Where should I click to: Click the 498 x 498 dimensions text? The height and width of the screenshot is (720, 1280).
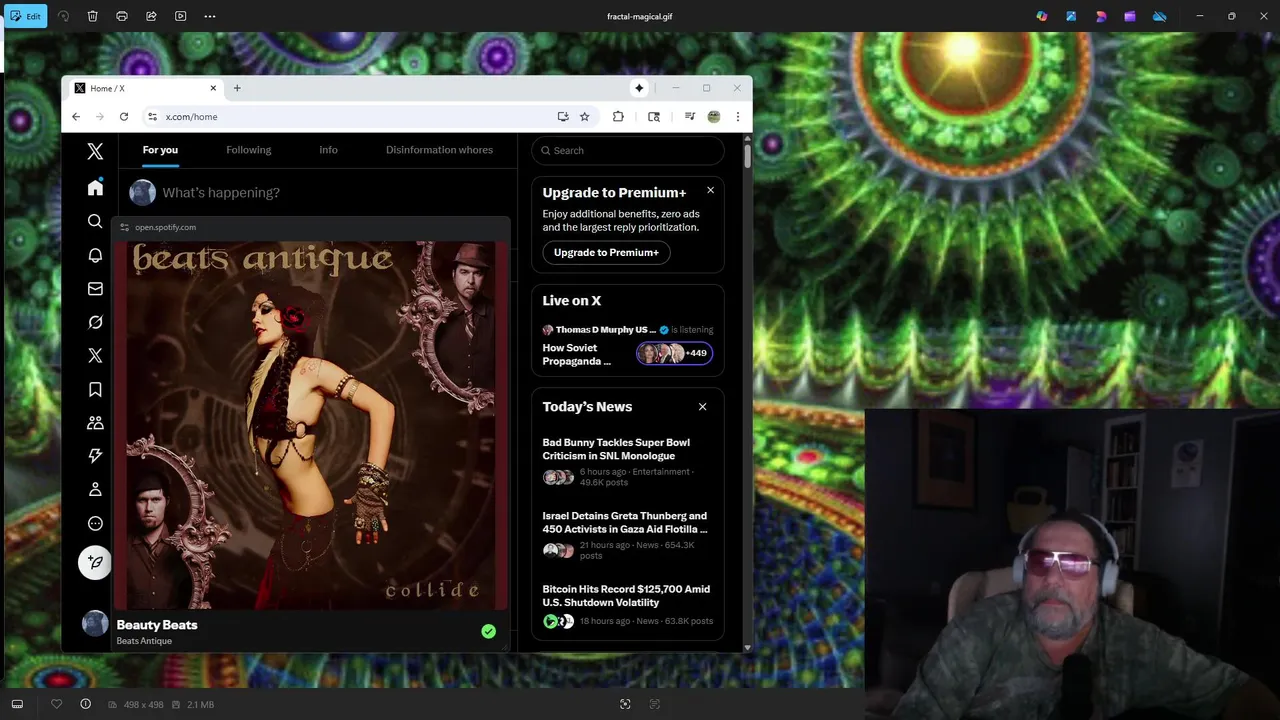144,705
